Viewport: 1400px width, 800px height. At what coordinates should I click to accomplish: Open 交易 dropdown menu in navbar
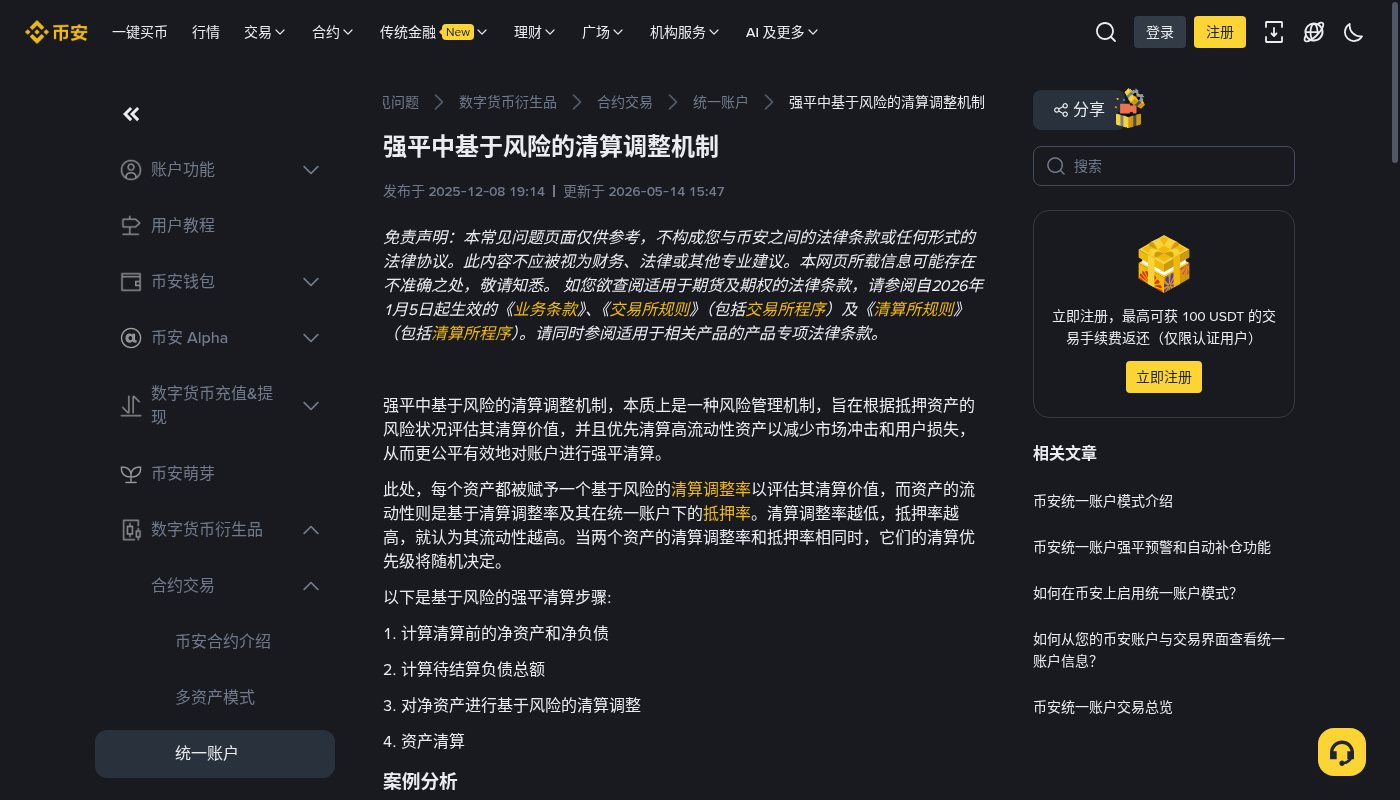click(265, 32)
